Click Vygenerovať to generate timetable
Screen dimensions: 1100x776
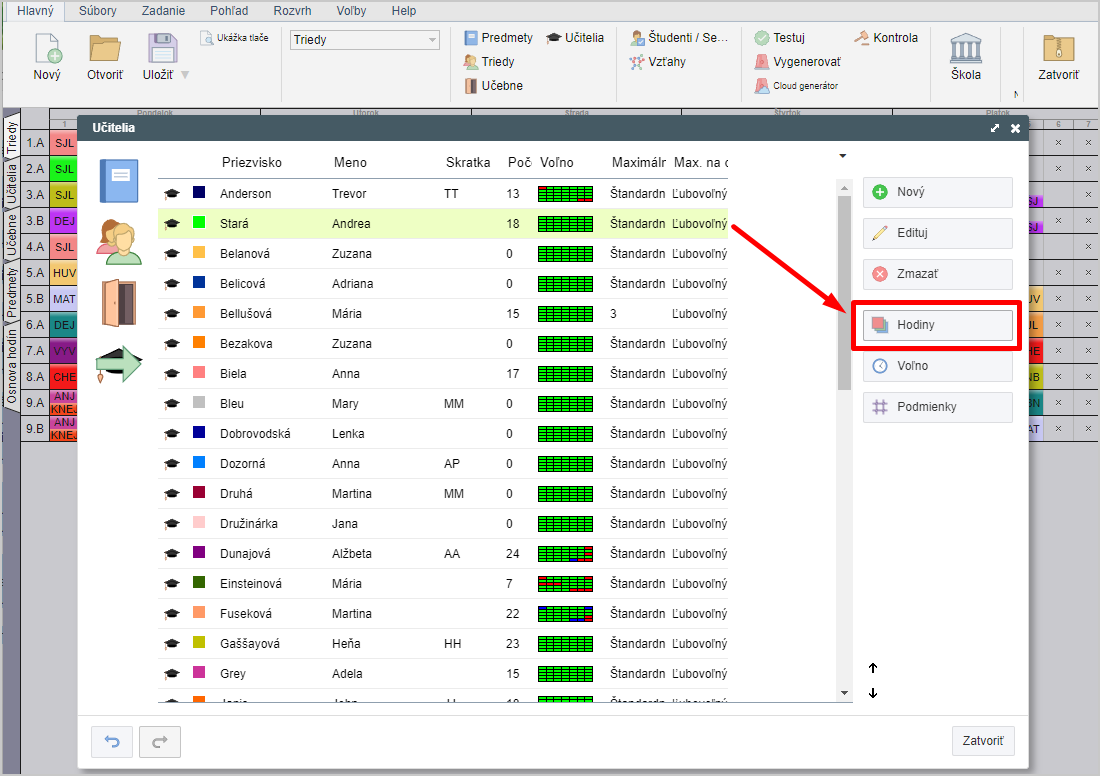pyautogui.click(x=798, y=62)
